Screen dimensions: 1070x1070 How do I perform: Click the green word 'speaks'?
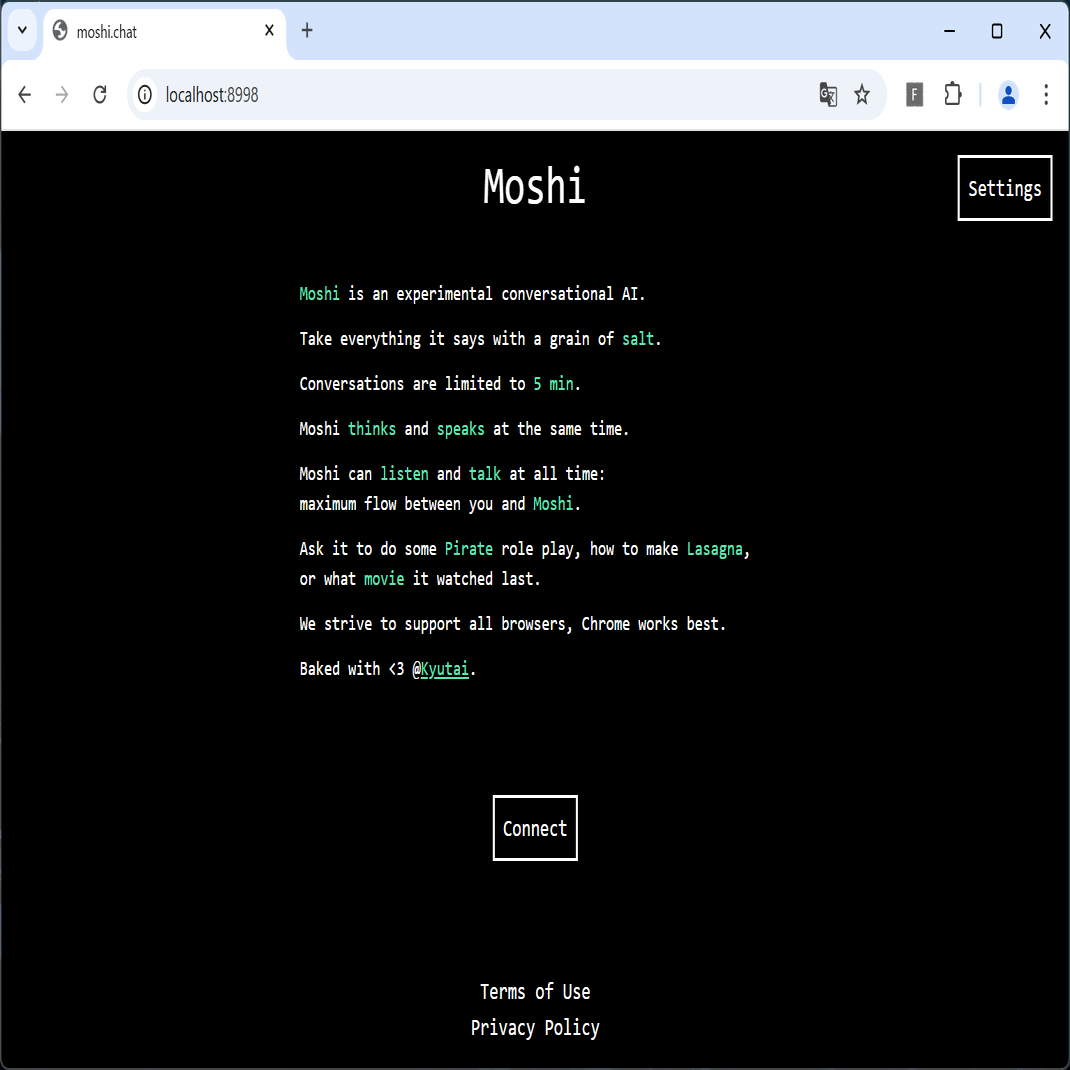pos(461,429)
